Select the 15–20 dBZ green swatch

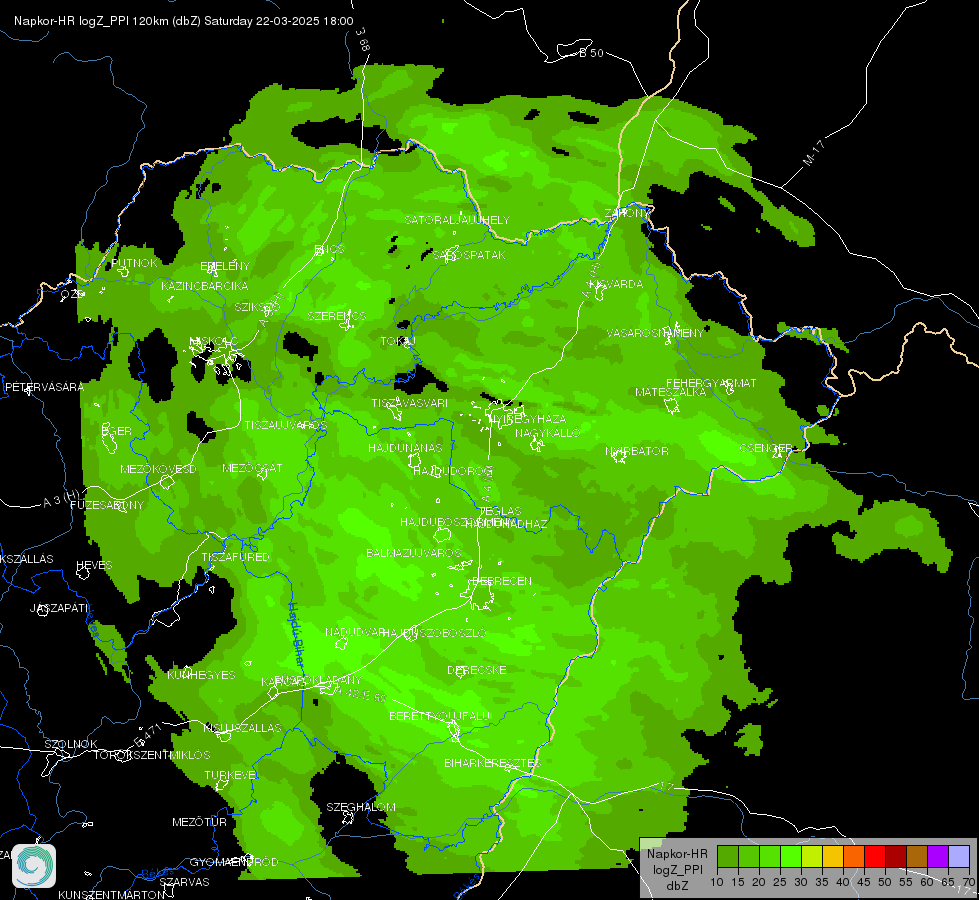click(x=749, y=856)
